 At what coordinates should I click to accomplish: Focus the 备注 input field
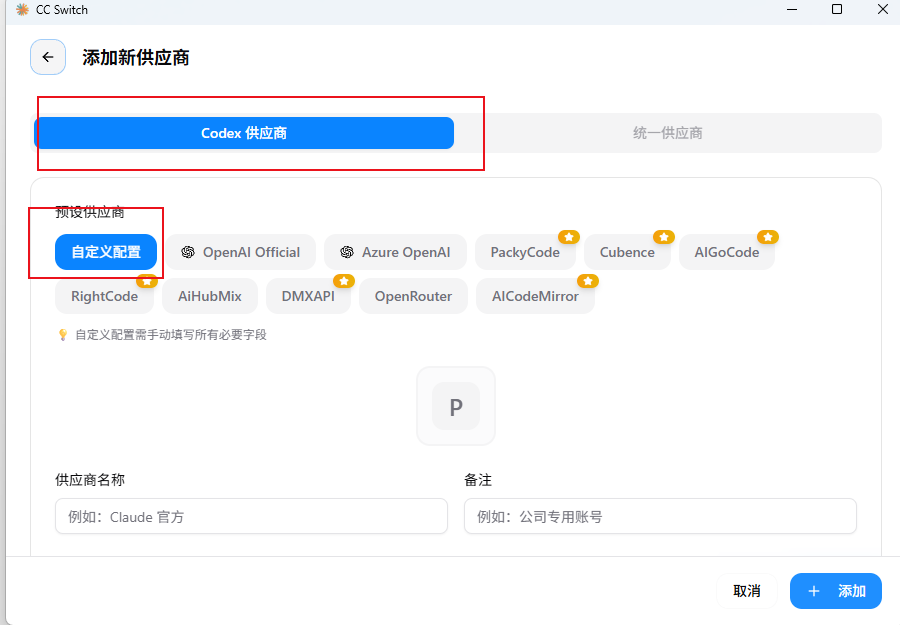tap(660, 516)
